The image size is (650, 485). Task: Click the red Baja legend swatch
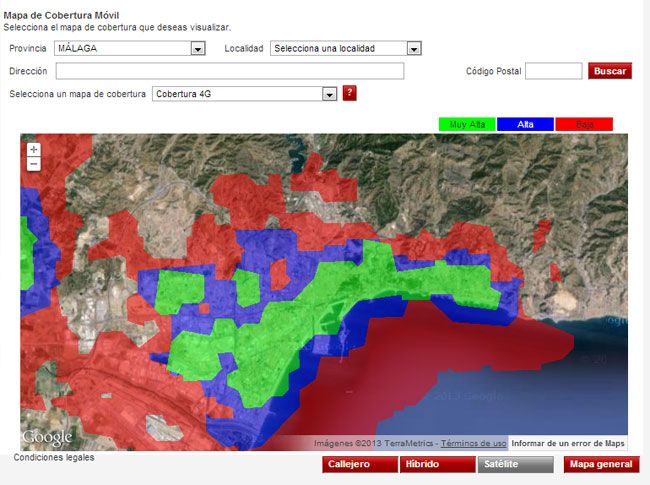[x=584, y=124]
